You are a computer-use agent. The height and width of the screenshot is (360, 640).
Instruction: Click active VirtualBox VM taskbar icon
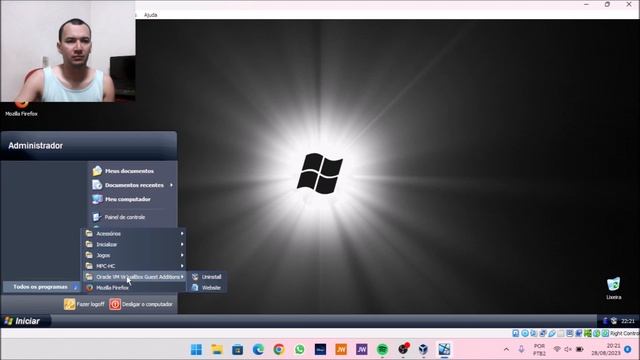[x=444, y=349]
